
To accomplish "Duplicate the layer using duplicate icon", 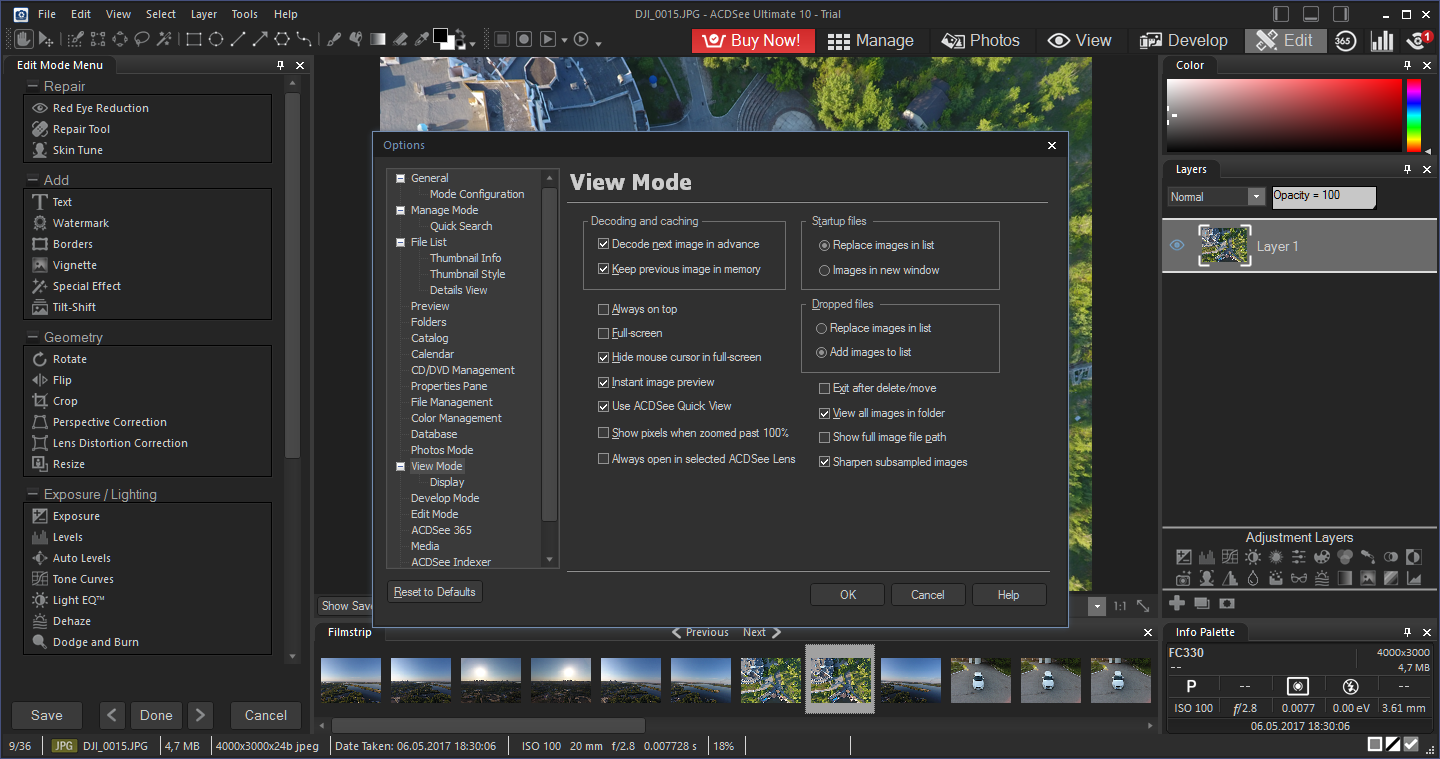I will point(1202,603).
